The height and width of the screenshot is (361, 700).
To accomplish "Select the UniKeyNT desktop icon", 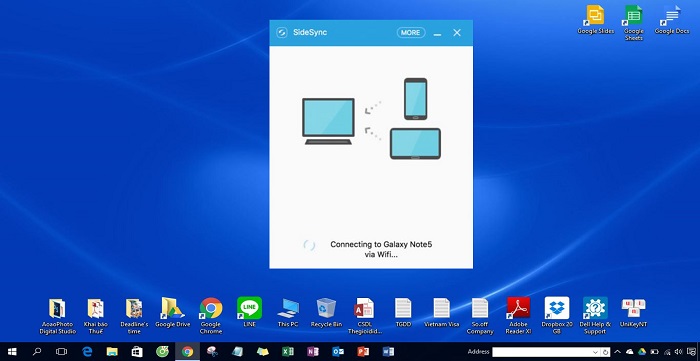I will [633, 313].
